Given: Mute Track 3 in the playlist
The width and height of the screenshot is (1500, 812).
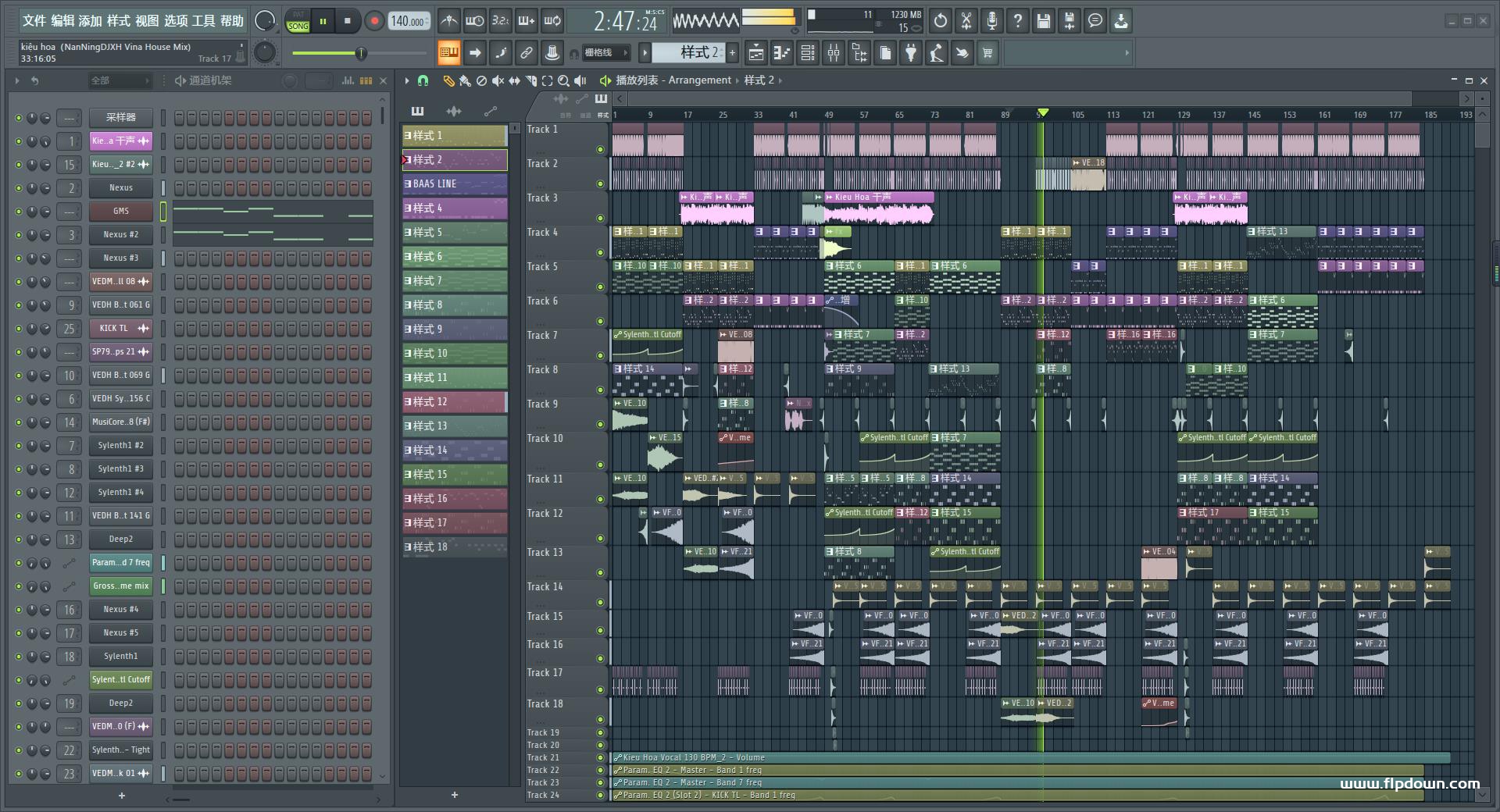Looking at the screenshot, I should tap(600, 218).
